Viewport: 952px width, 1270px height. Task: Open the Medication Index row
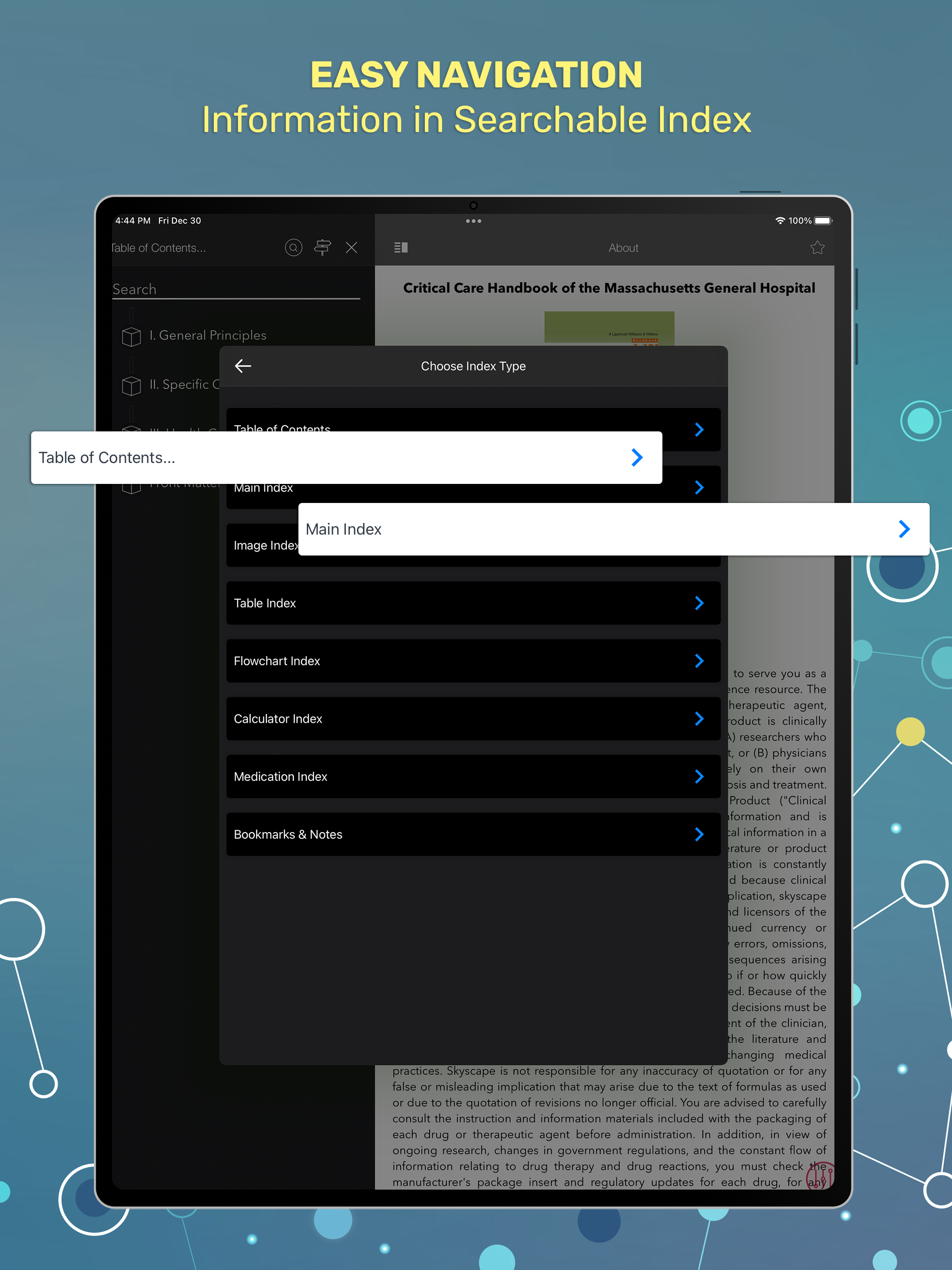473,776
